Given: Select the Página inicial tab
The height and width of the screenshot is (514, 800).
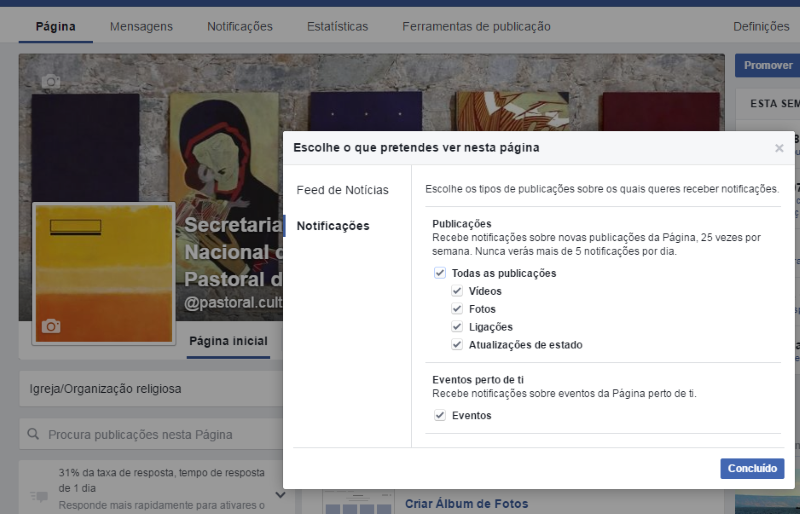Looking at the screenshot, I should [x=228, y=341].
